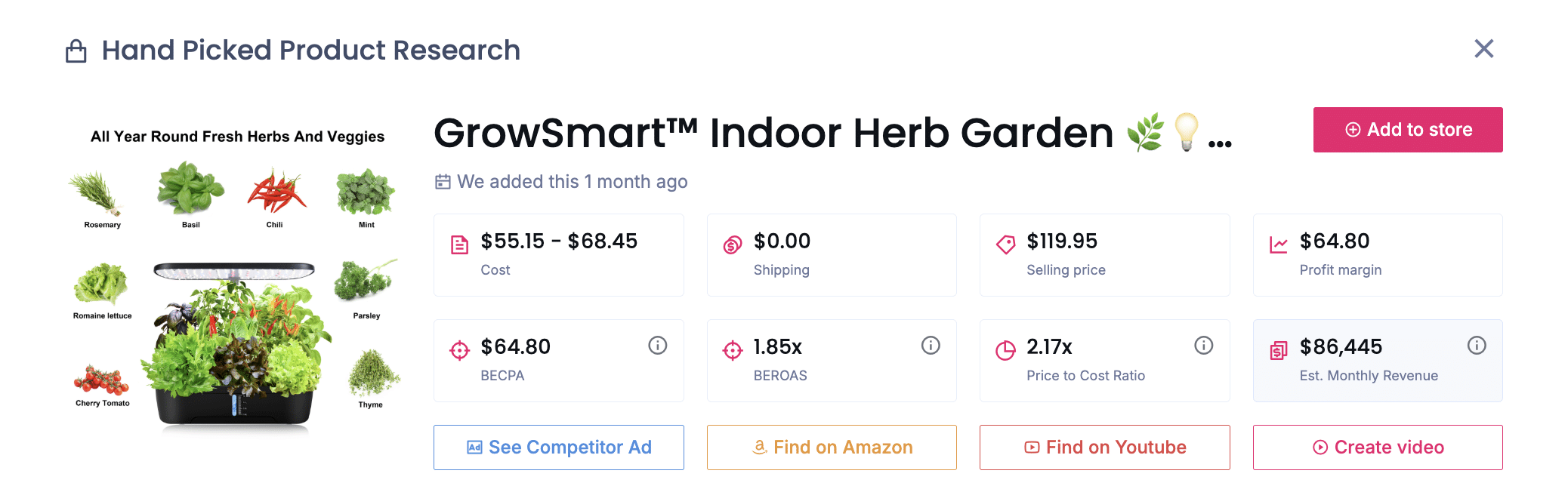Image resolution: width=1568 pixels, height=489 pixels.
Task: Click the shopping bag icon in the header
Action: 76,50
